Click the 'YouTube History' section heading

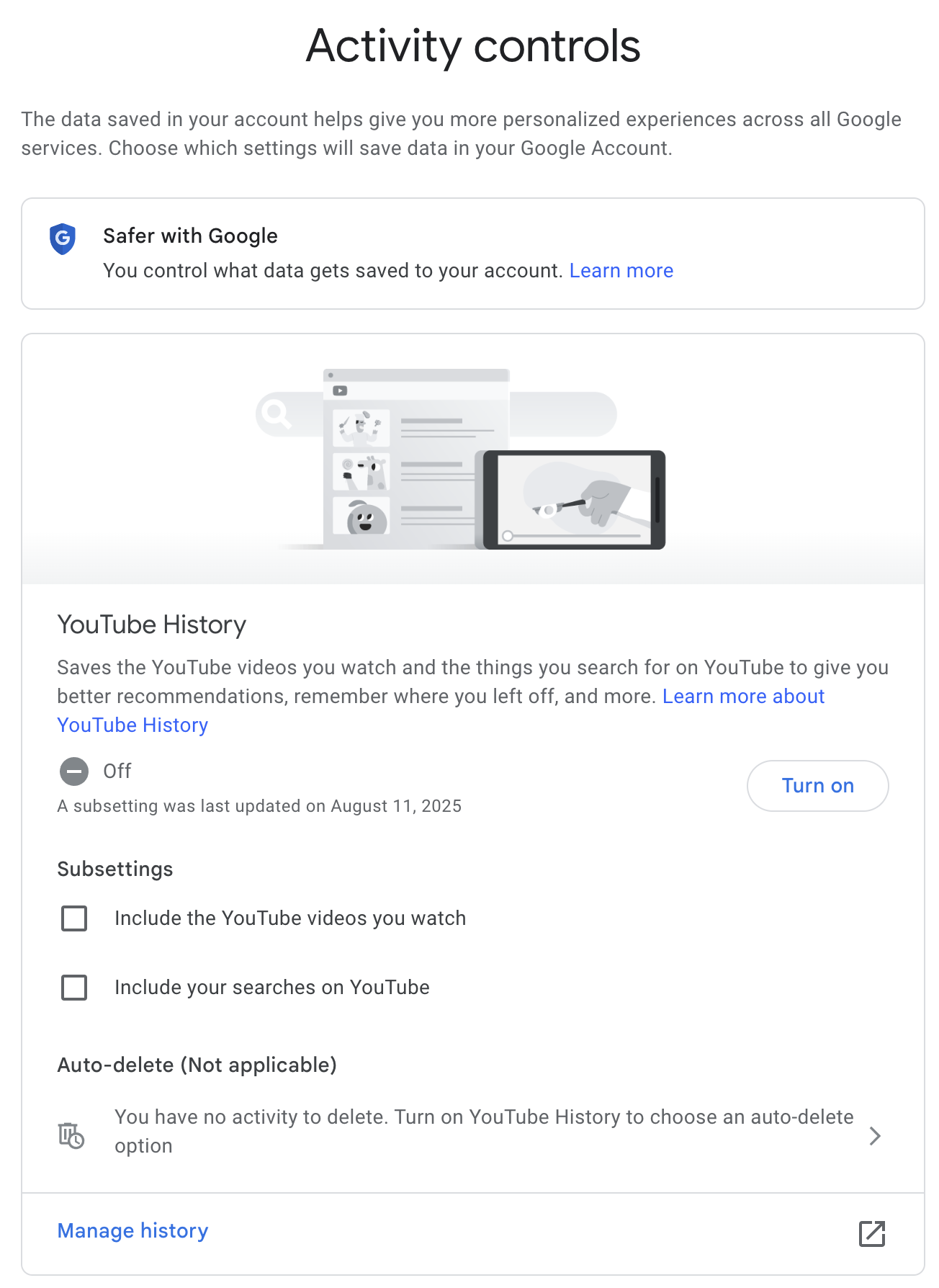152,625
